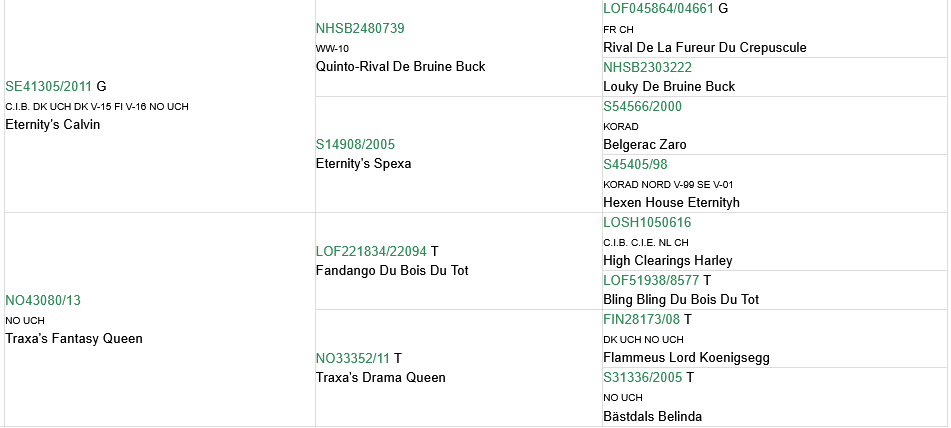Click registration link S54566/2000
Screen dimensions: 951x428
point(642,106)
